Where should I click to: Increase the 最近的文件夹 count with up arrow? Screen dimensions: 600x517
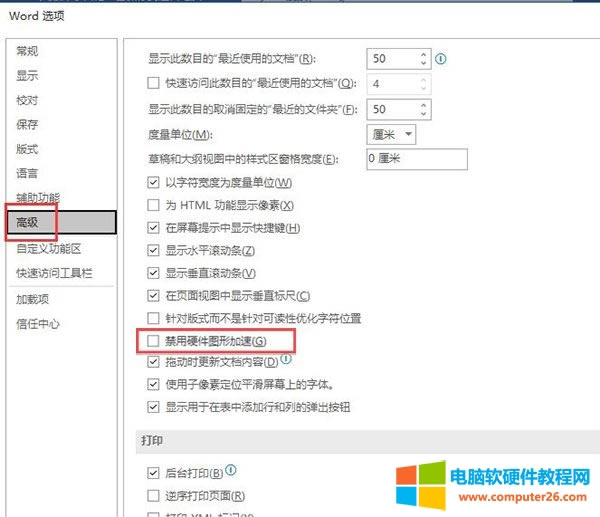(x=423, y=105)
